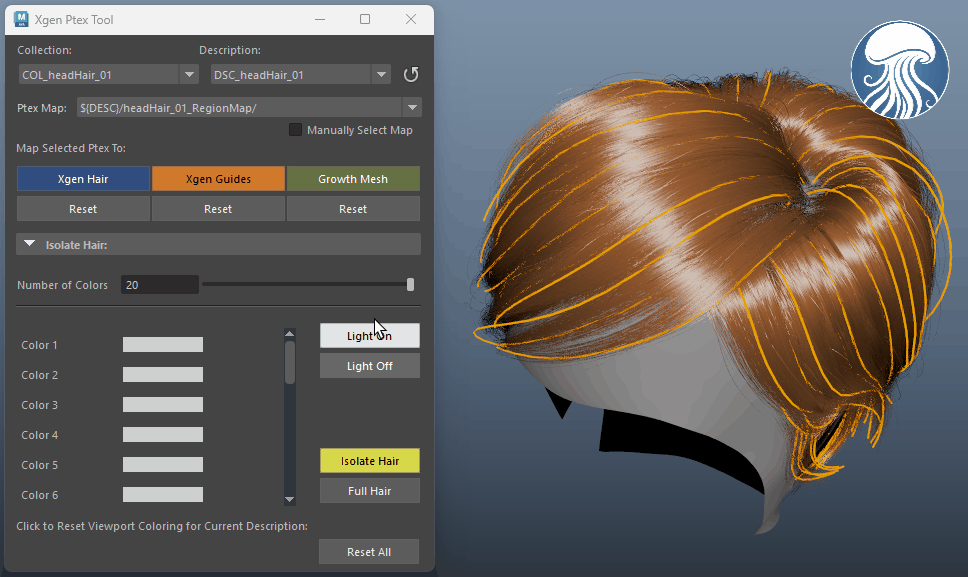The image size is (968, 577).
Task: Click the Map Selected Ptex To label
Action: 71,148
